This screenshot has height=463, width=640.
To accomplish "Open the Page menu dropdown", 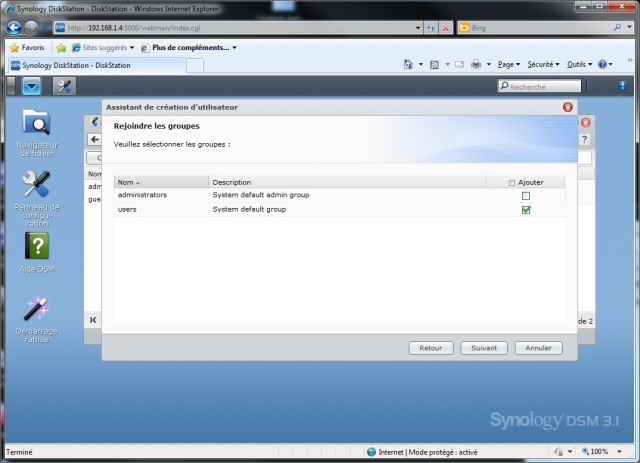I will (x=509, y=64).
